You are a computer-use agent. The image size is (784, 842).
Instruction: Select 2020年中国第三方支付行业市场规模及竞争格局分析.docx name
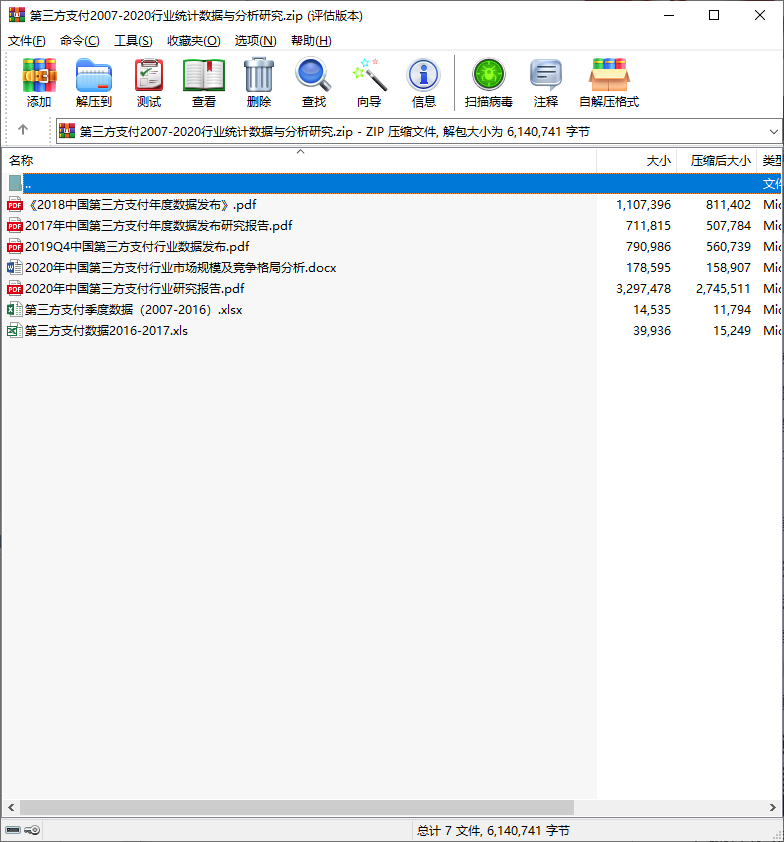[x=180, y=267]
